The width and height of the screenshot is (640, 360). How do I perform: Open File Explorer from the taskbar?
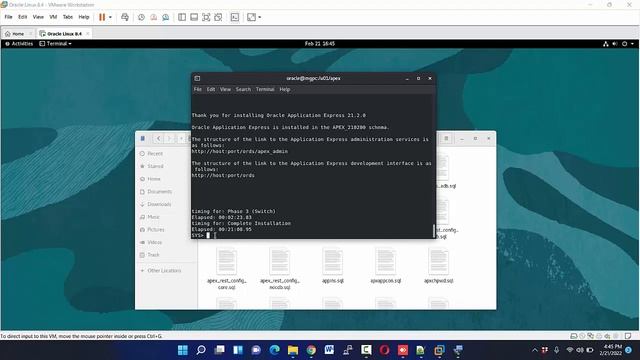click(x=293, y=350)
